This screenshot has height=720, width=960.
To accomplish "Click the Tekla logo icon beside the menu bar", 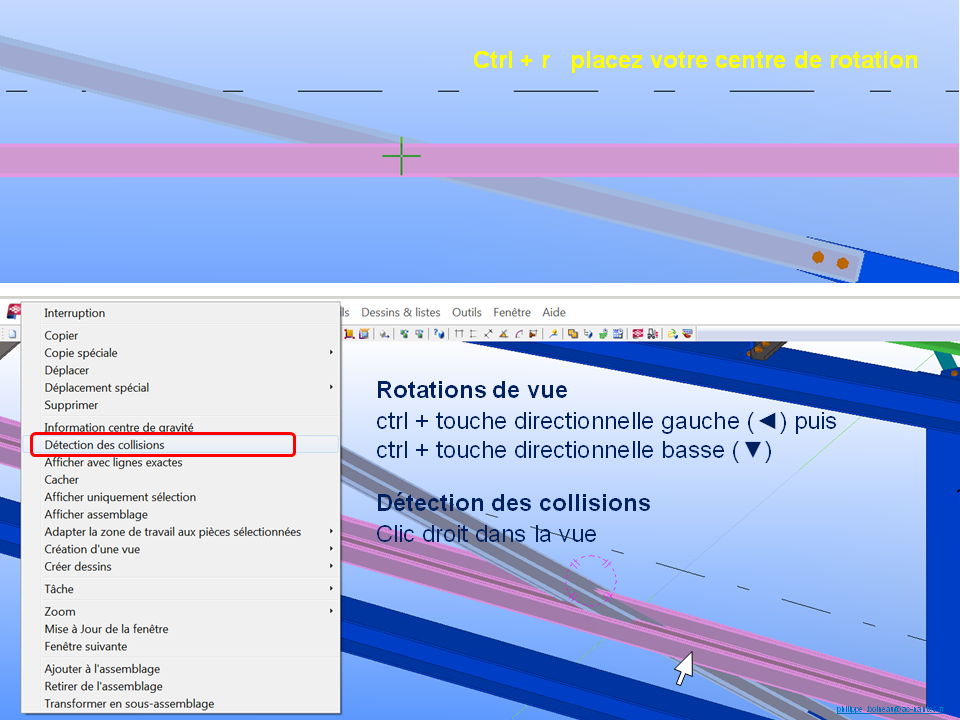I will click(x=13, y=312).
